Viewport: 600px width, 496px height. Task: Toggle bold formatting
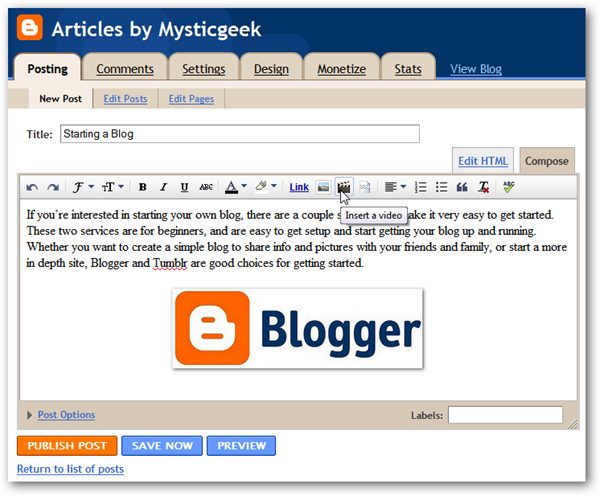[143, 187]
